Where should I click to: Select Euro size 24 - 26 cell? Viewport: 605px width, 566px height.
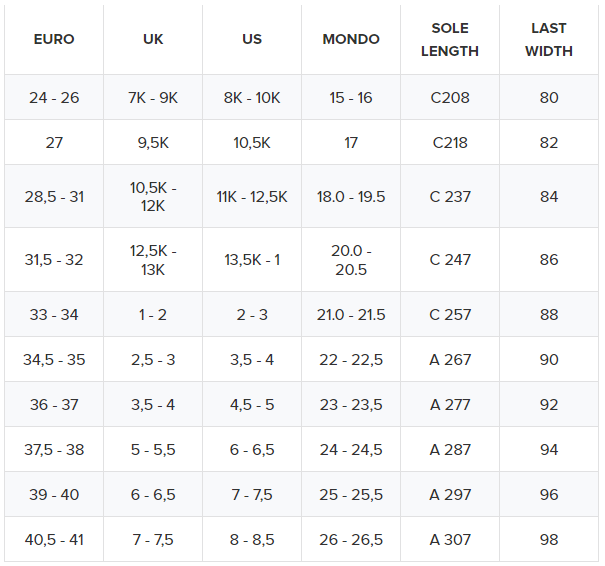click(54, 98)
